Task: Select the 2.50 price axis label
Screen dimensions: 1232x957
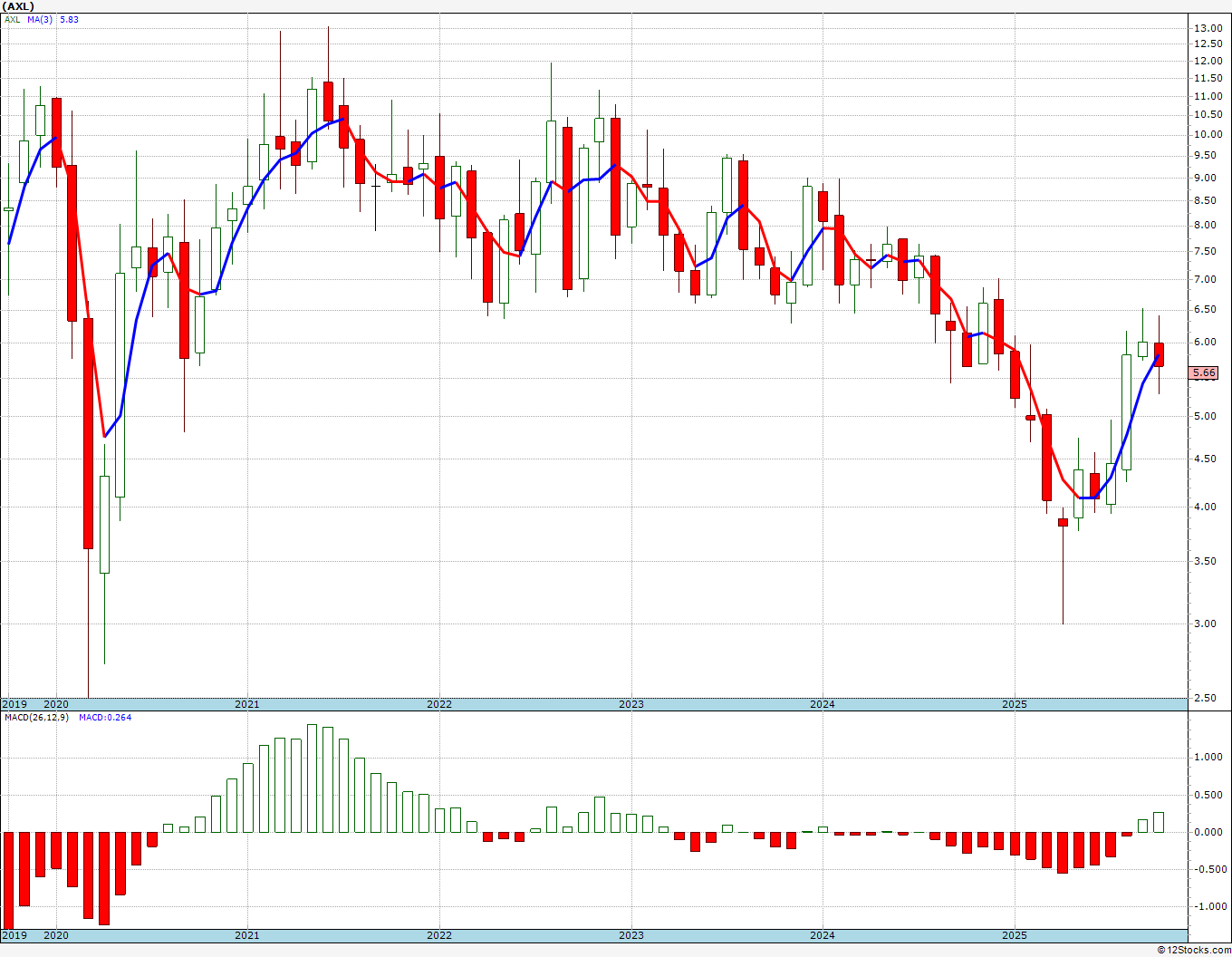Action: pos(1205,697)
